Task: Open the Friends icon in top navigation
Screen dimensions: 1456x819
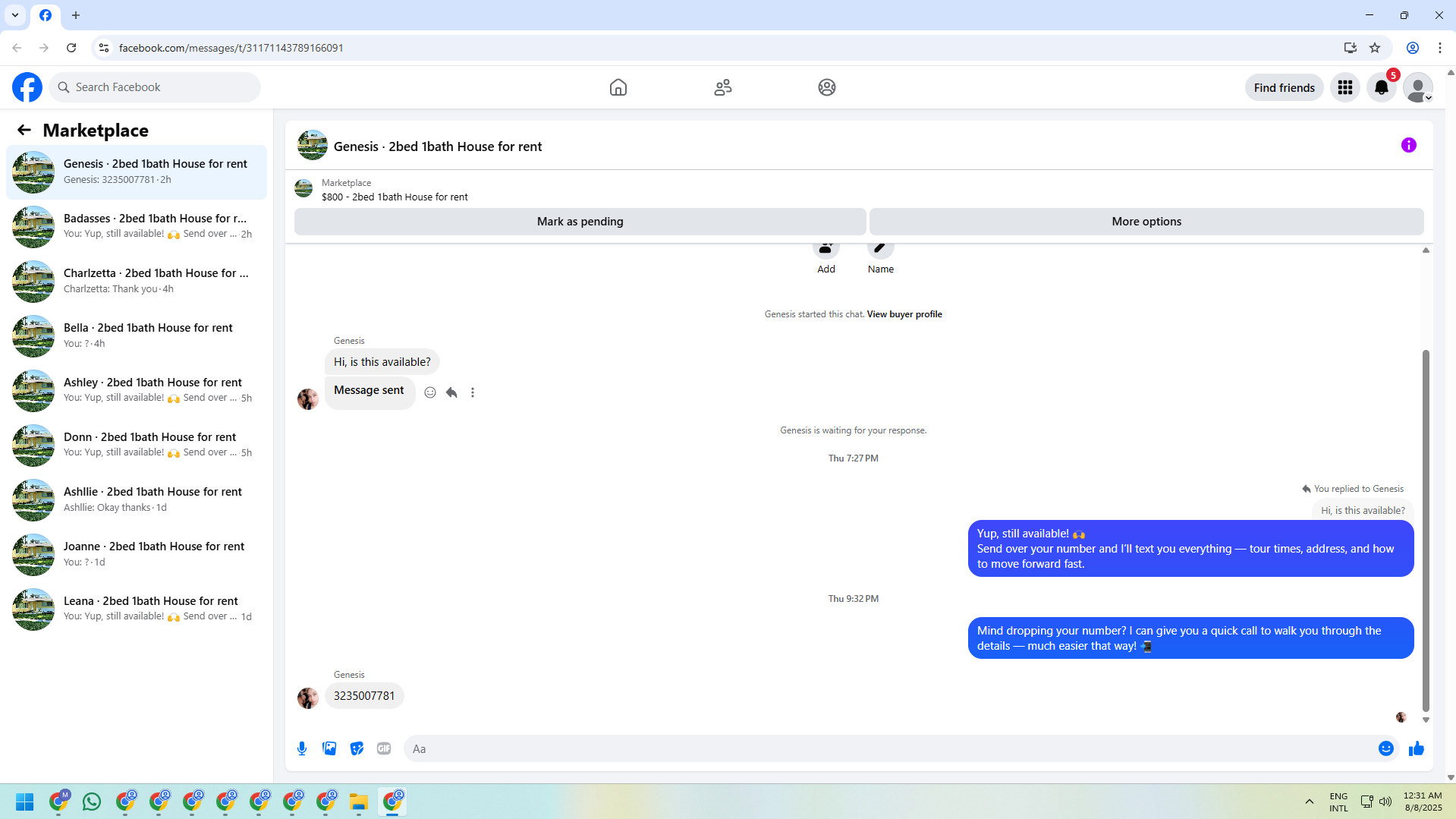Action: 723,87
